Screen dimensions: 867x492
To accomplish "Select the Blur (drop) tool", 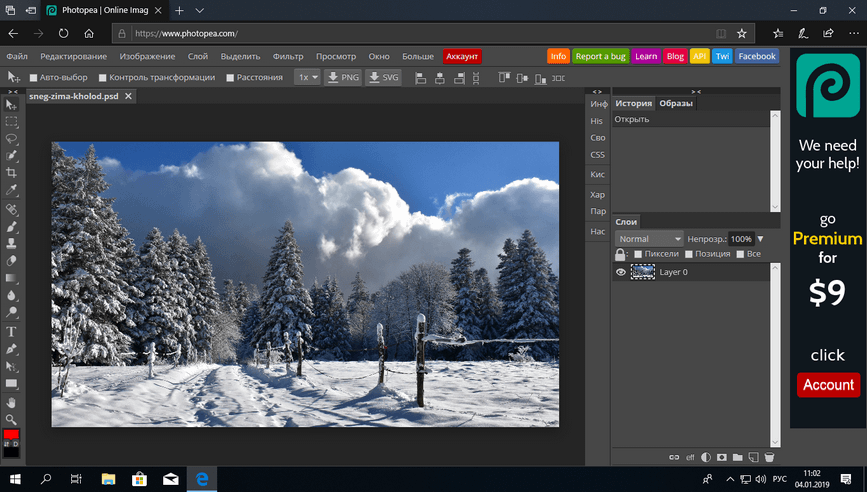I will (x=11, y=295).
